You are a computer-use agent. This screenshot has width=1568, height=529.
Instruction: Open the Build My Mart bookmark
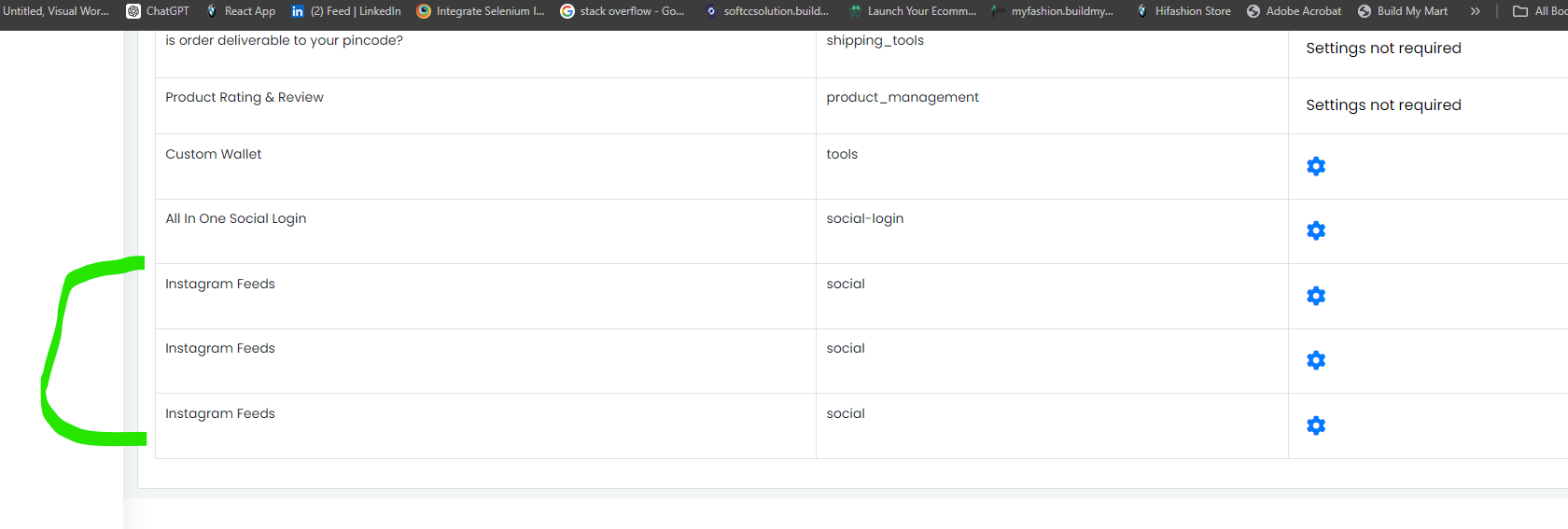(x=1403, y=11)
